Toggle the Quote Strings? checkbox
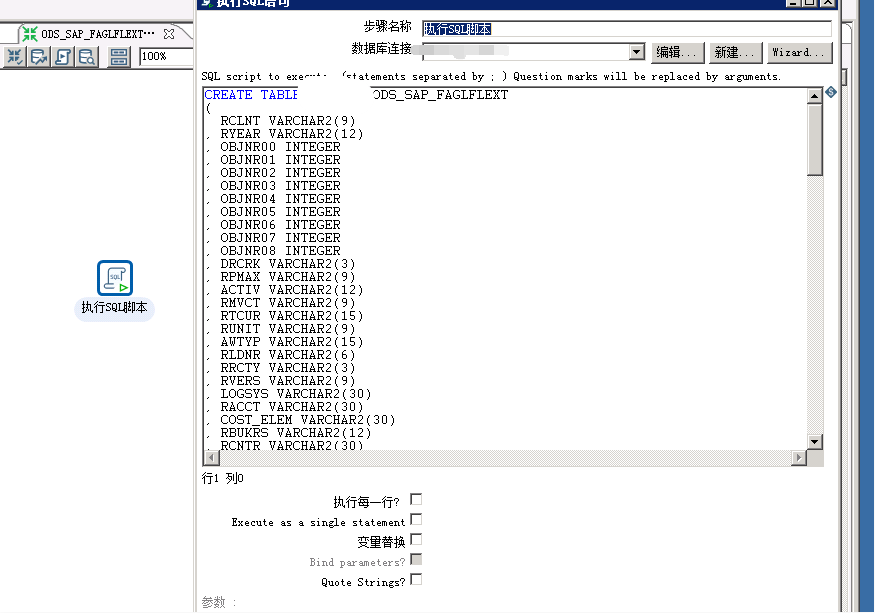 click(416, 580)
